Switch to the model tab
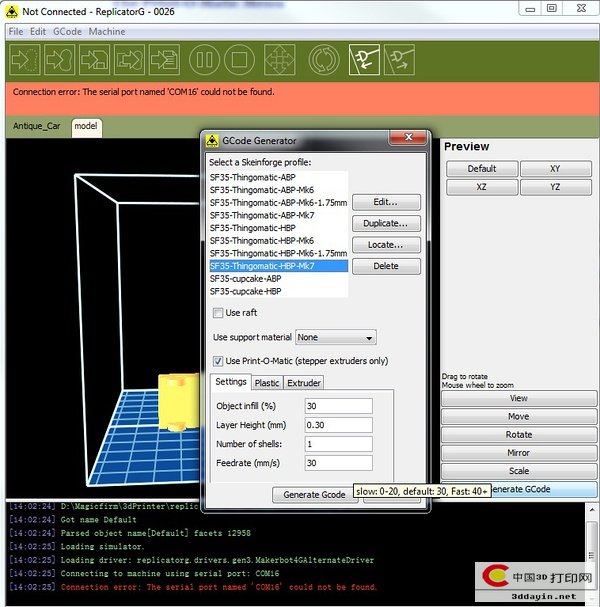Screen dimensions: 600x607 (x=86, y=127)
